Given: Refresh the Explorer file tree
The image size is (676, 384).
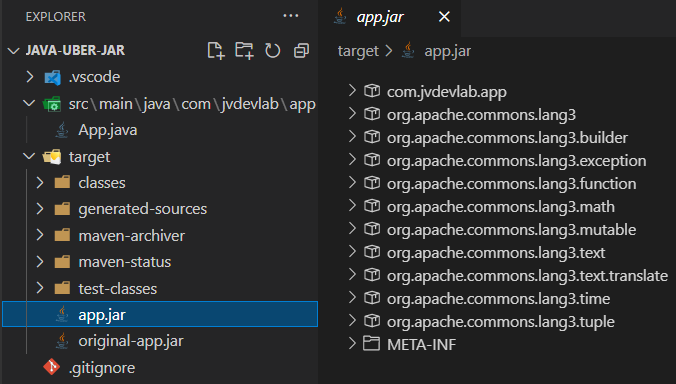Looking at the screenshot, I should [272, 51].
